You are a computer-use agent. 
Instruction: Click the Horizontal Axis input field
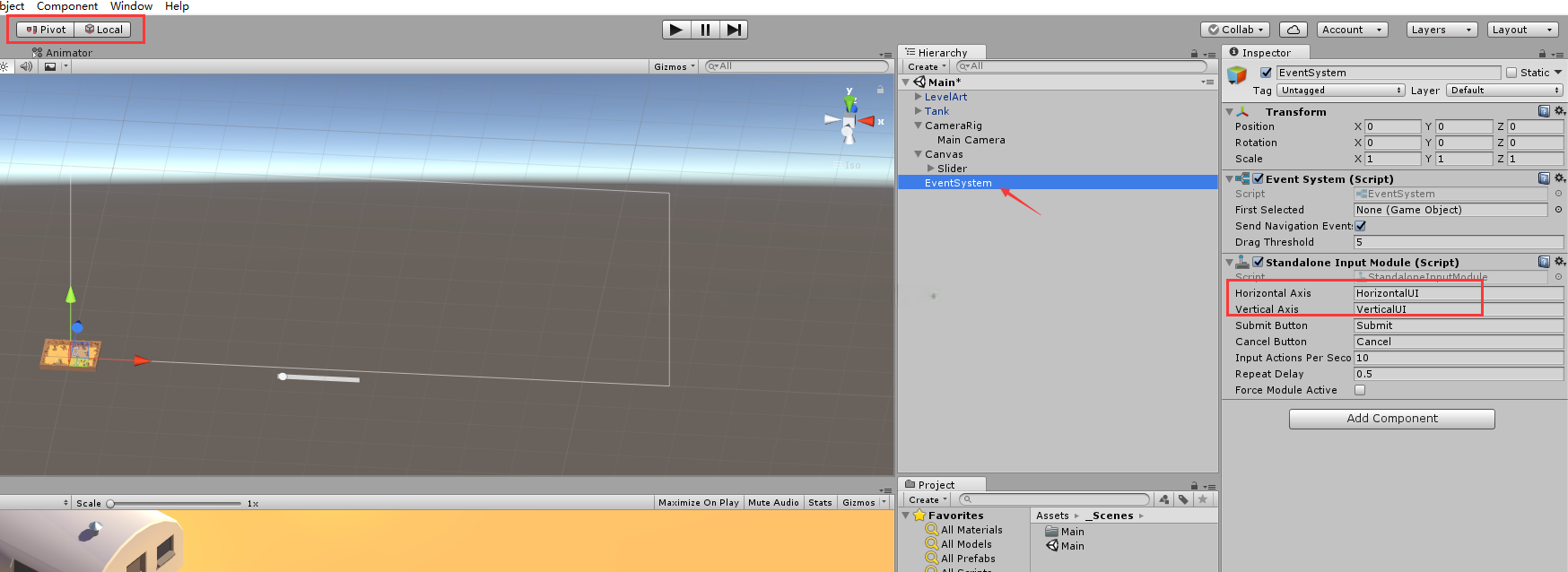point(1459,293)
